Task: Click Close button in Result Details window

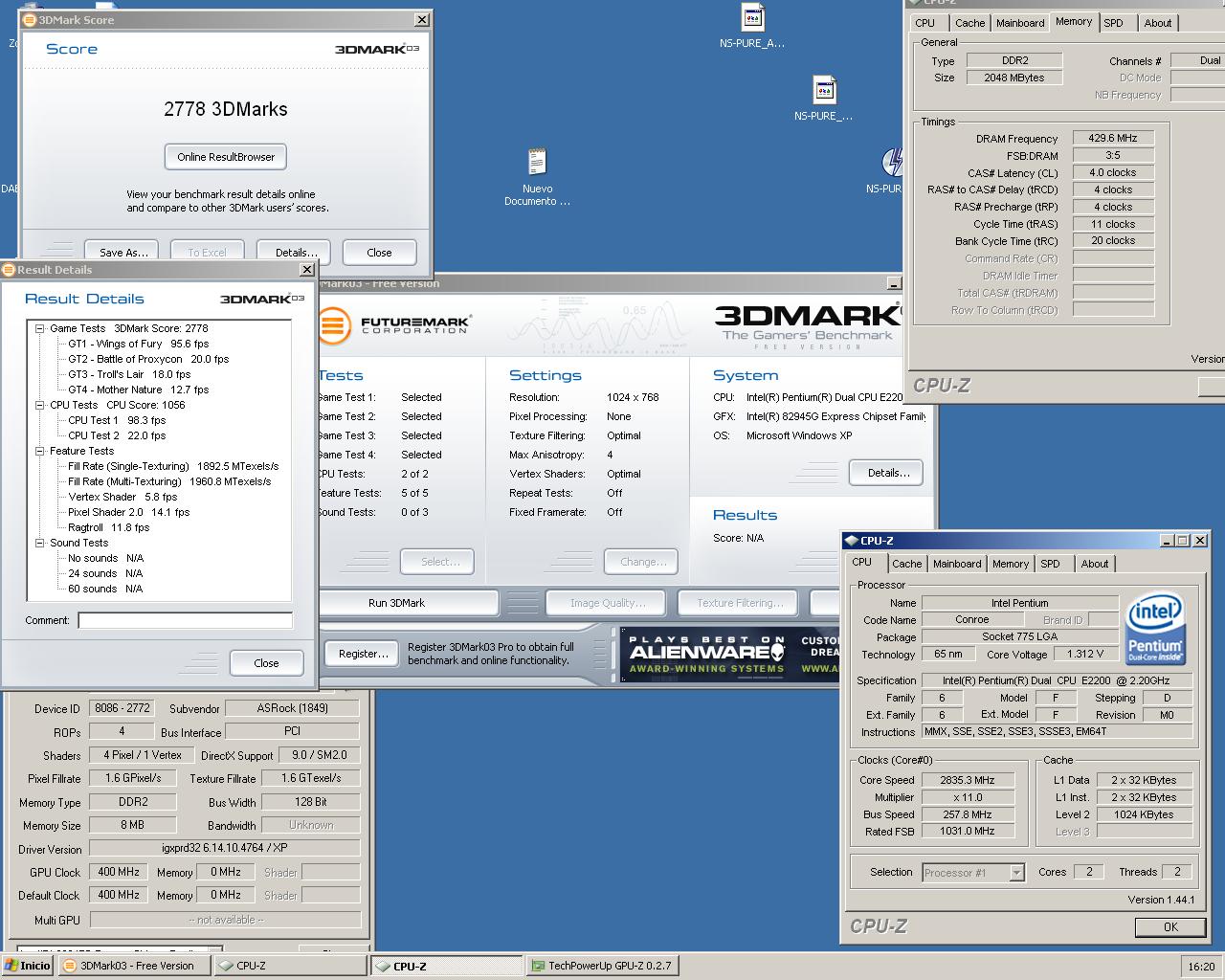Action: point(266,663)
